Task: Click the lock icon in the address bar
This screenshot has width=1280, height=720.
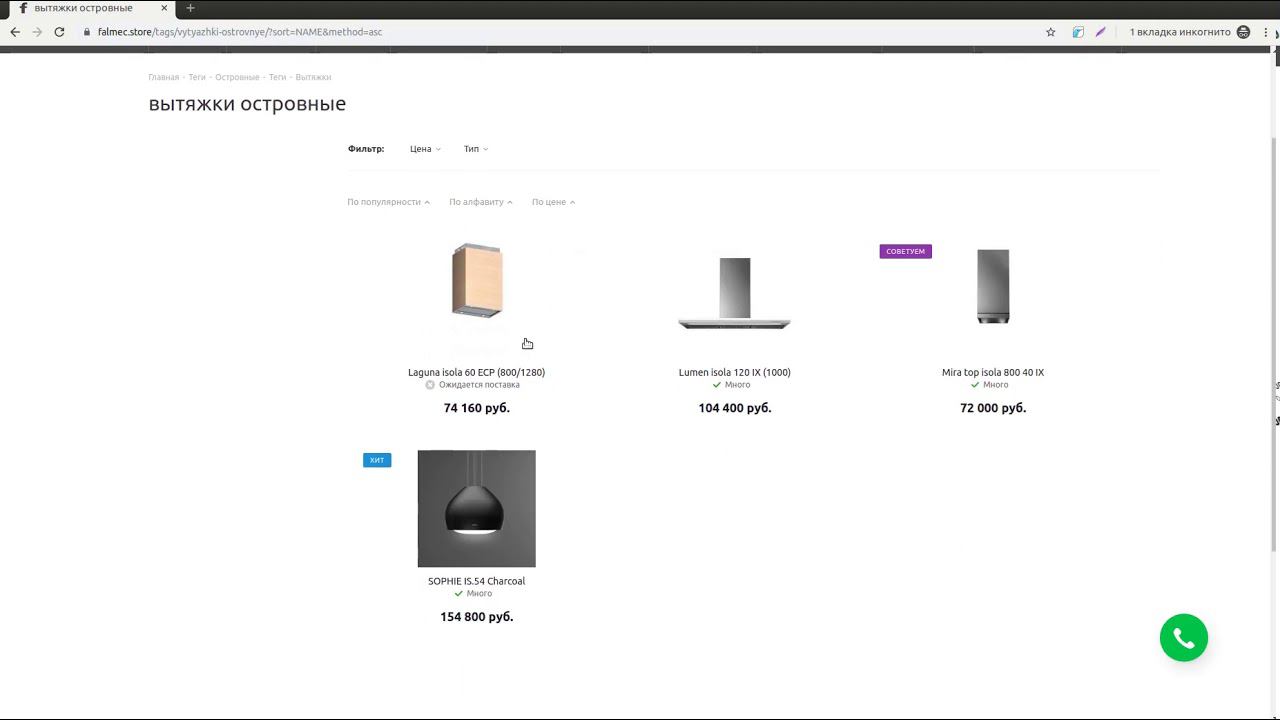Action: (x=87, y=32)
